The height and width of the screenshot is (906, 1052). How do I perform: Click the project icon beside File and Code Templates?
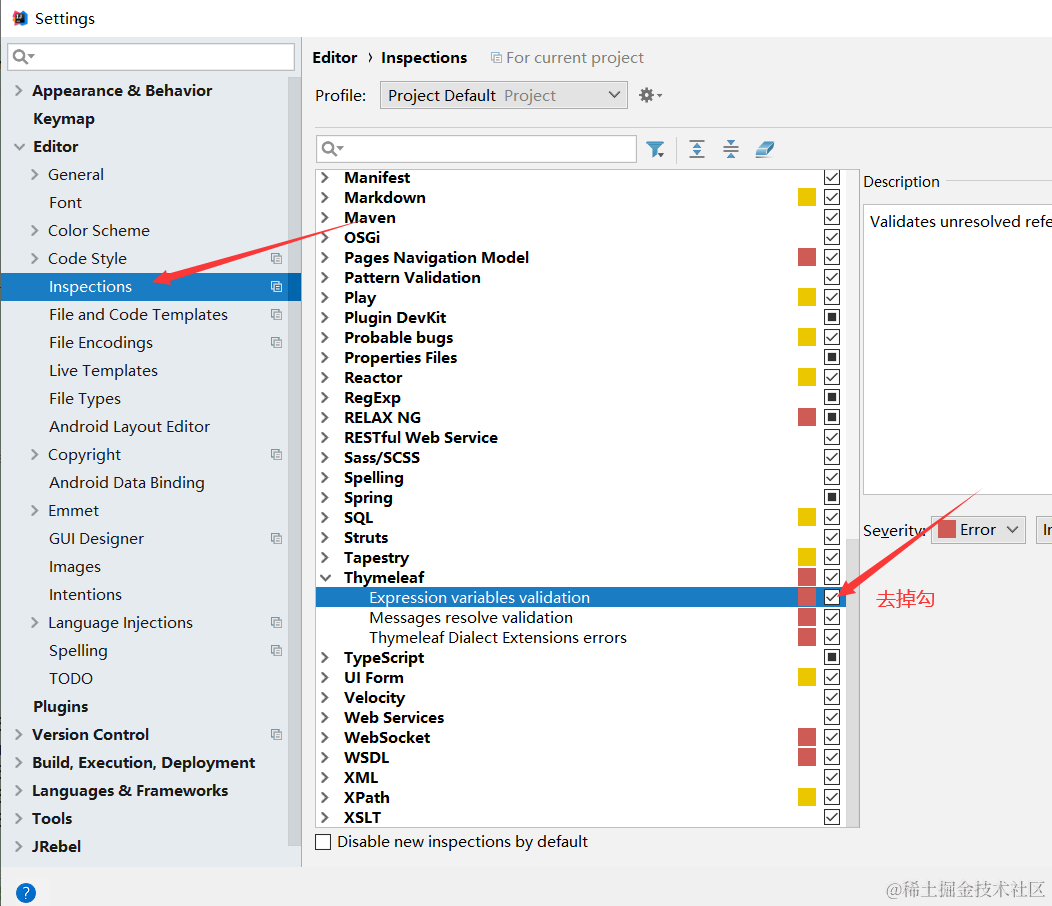coord(276,315)
